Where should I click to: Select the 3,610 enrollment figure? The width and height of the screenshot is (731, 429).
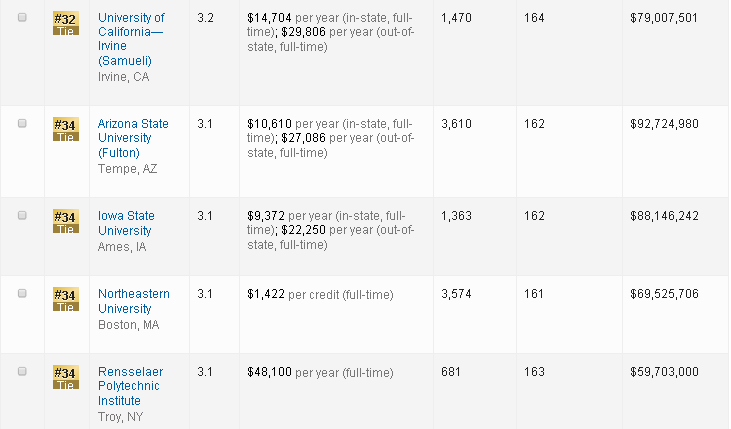pyautogui.click(x=457, y=123)
